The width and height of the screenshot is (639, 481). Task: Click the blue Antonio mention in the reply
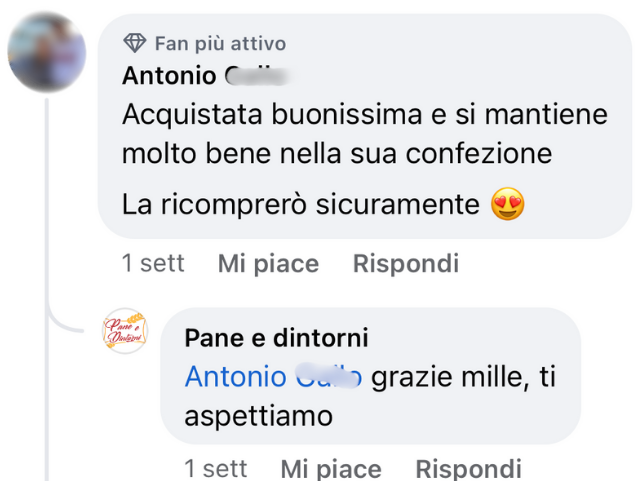pos(273,377)
